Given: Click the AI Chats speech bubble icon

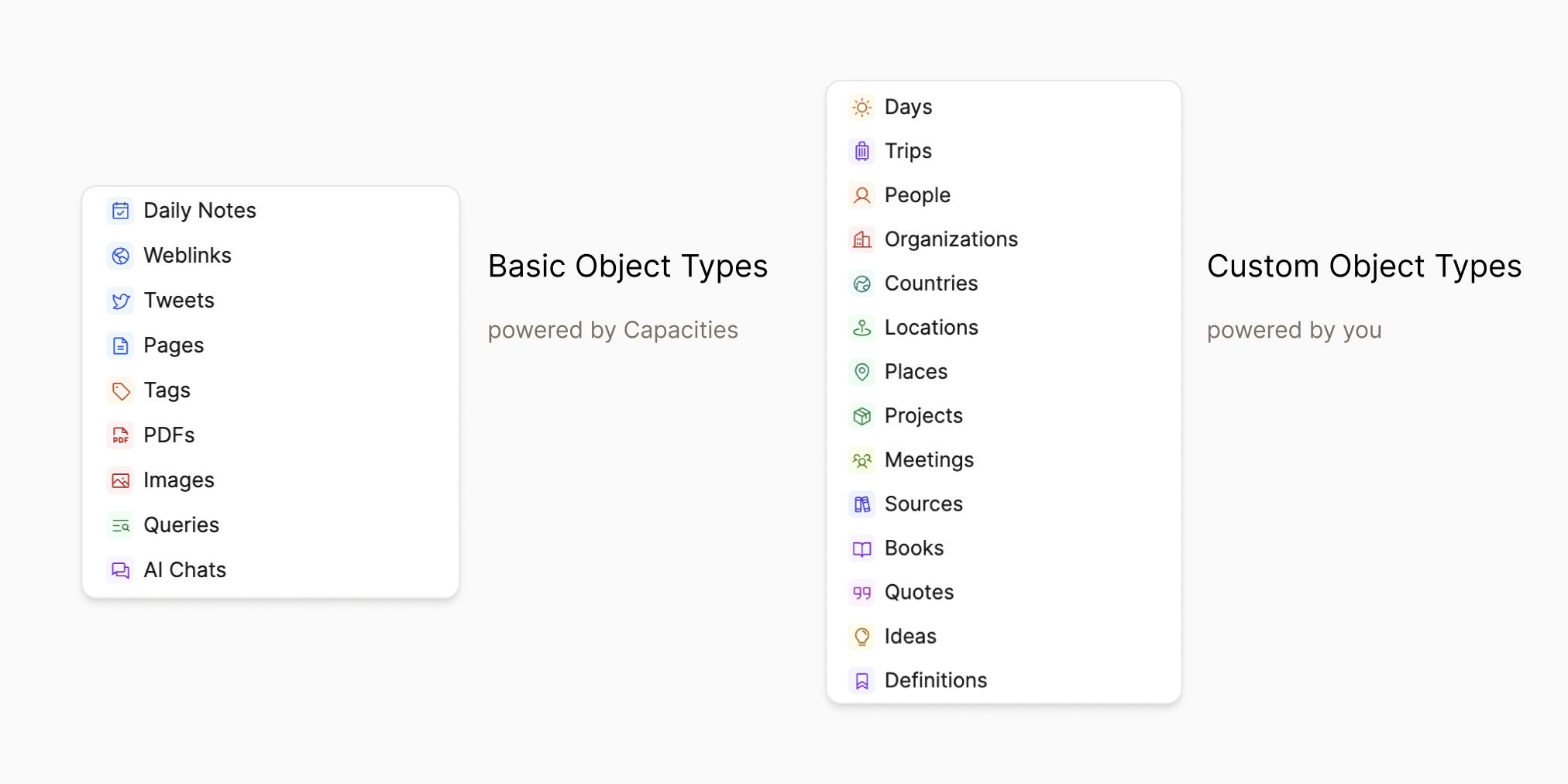Looking at the screenshot, I should tap(120, 570).
